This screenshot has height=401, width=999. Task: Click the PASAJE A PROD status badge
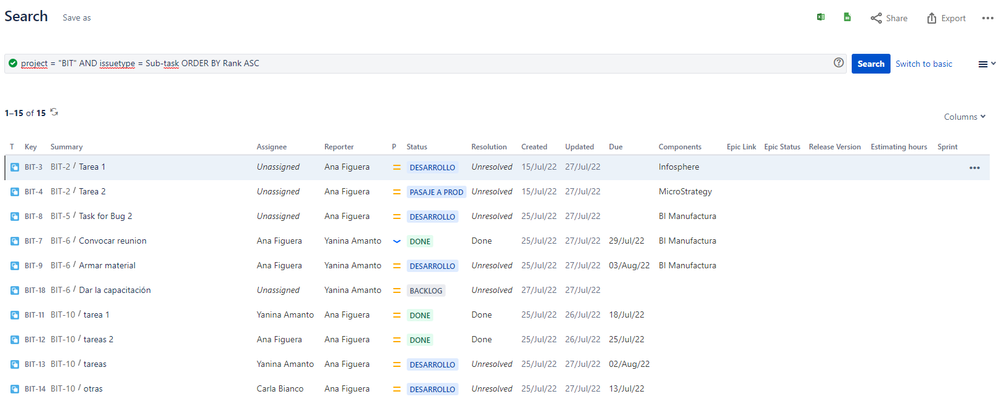point(436,192)
